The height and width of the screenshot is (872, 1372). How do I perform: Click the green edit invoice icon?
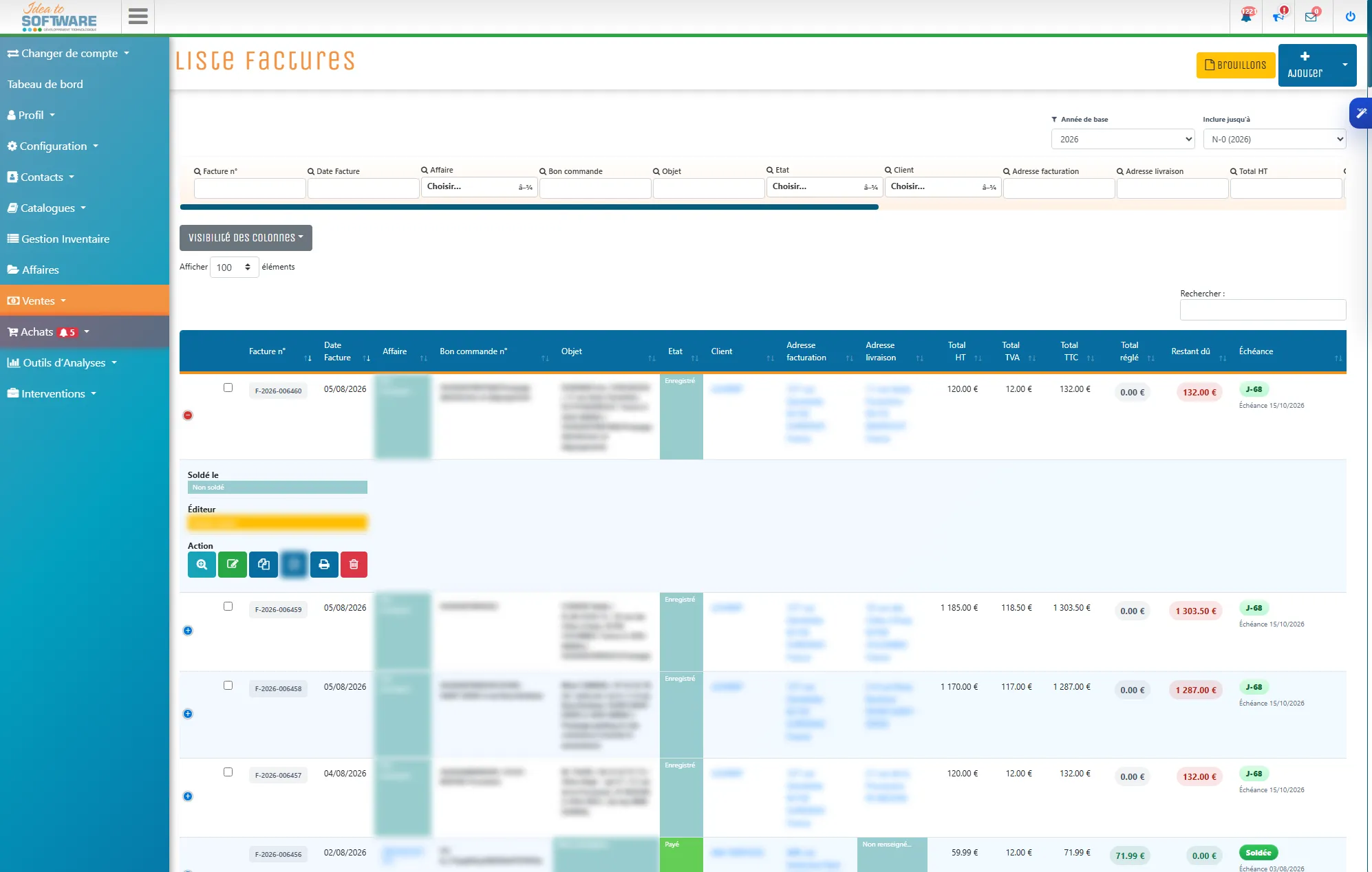tap(233, 565)
